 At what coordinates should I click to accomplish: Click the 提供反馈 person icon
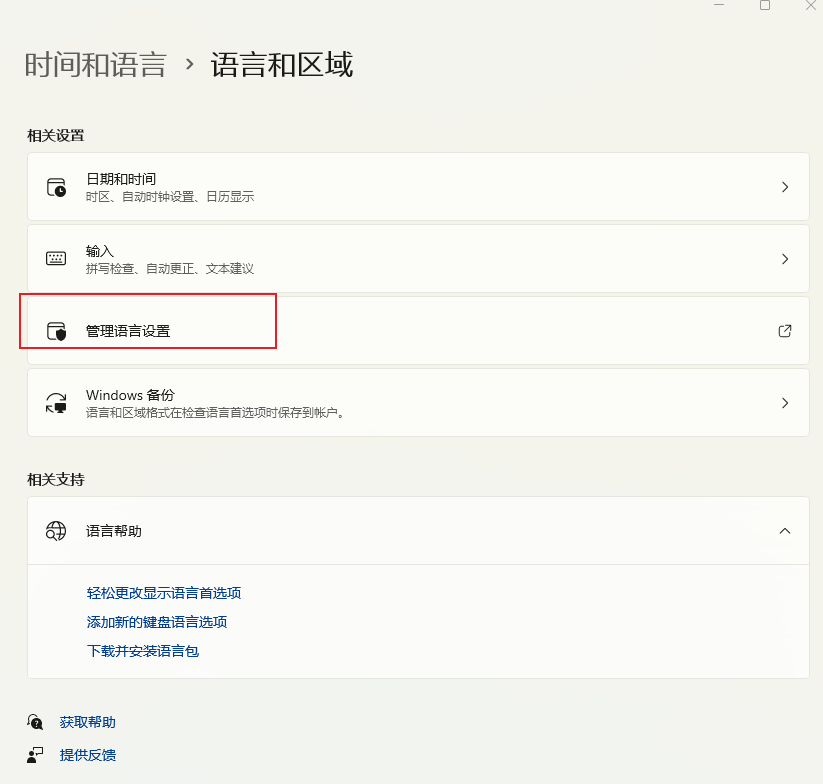point(35,755)
